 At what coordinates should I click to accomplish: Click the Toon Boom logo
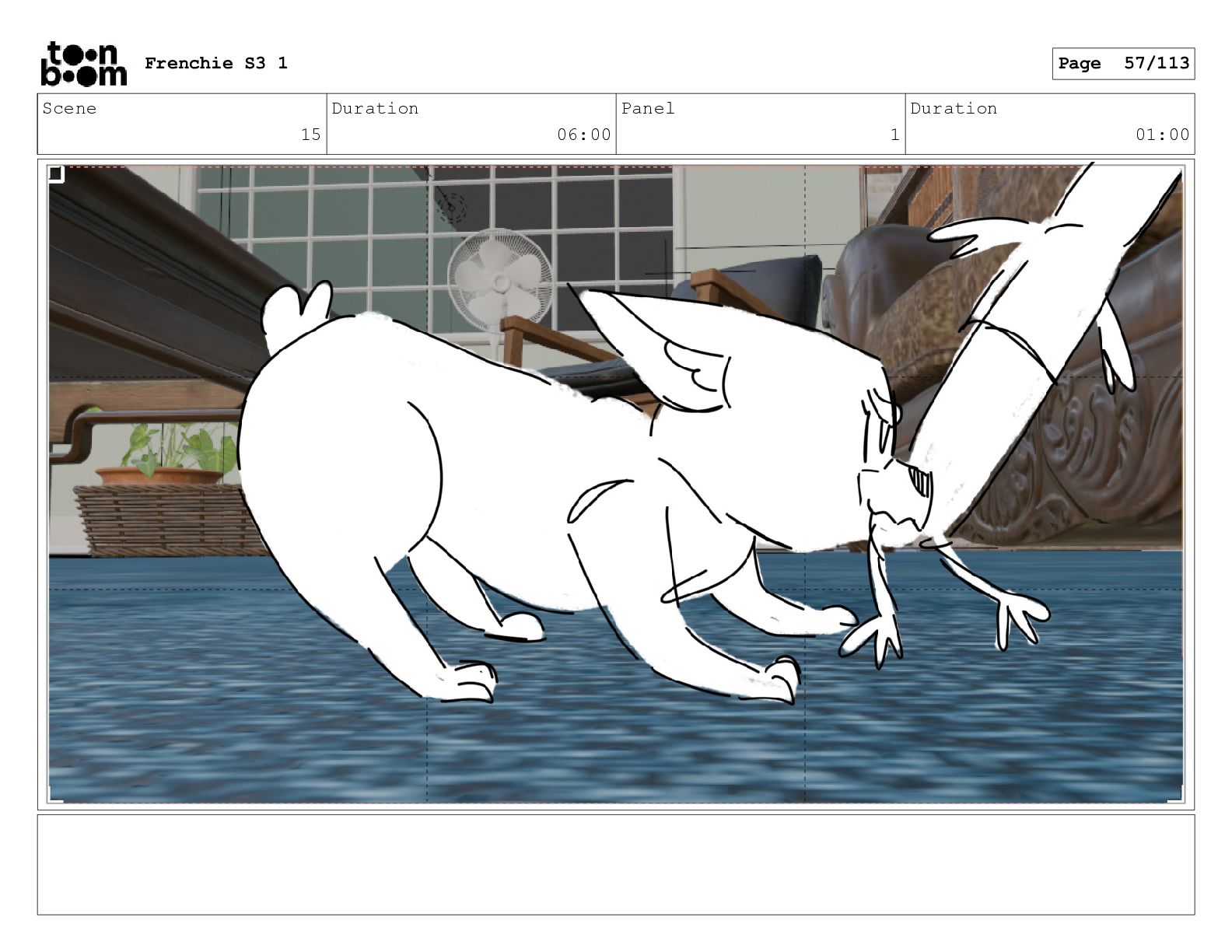coord(83,63)
